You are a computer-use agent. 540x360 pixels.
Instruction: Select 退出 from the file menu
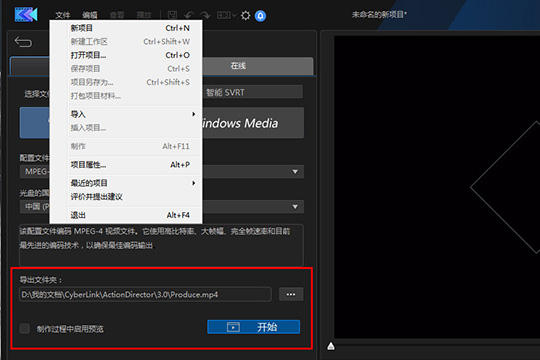pyautogui.click(x=126, y=215)
